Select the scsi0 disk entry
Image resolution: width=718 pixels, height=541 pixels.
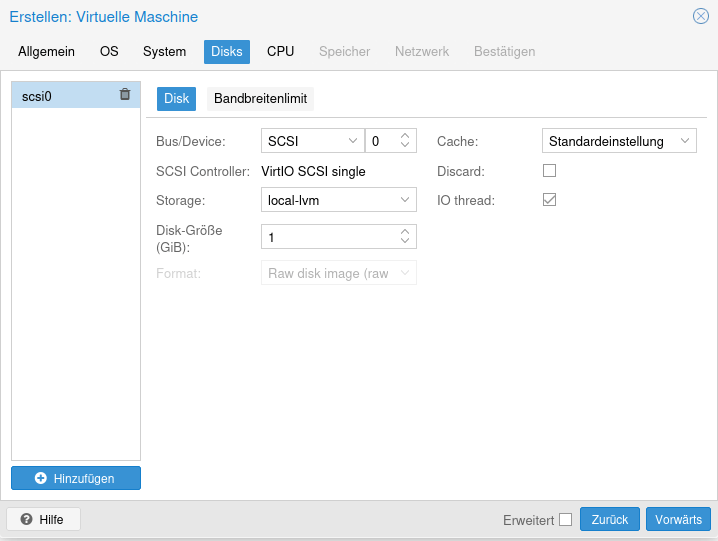point(60,96)
